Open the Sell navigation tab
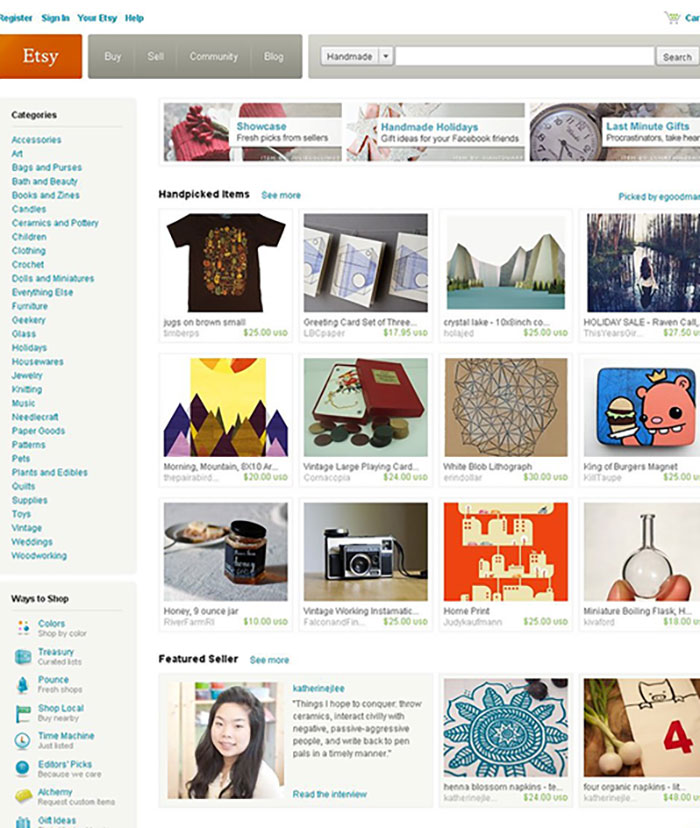700x828 pixels. (155, 57)
